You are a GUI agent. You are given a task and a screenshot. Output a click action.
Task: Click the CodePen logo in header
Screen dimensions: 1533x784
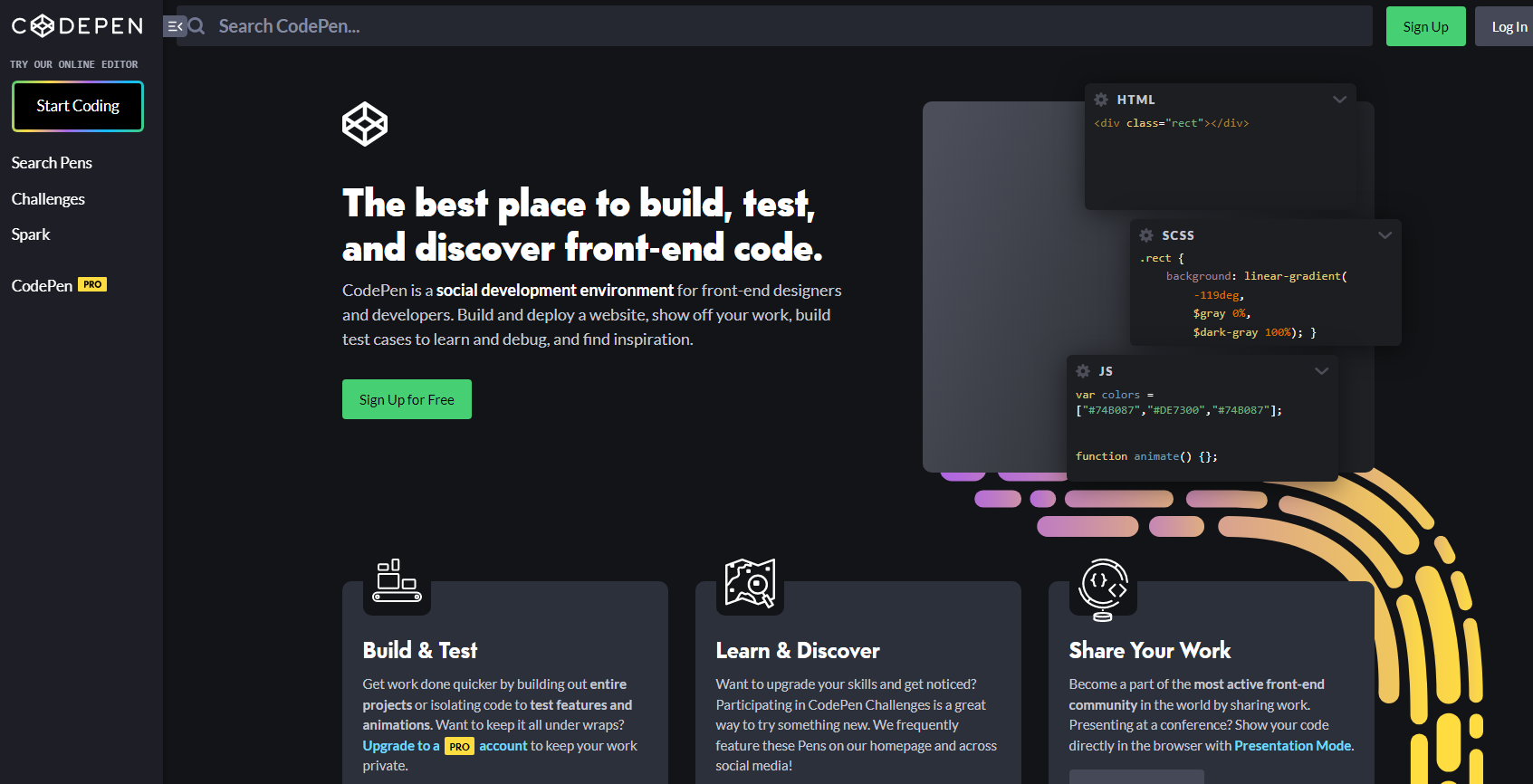point(77,25)
